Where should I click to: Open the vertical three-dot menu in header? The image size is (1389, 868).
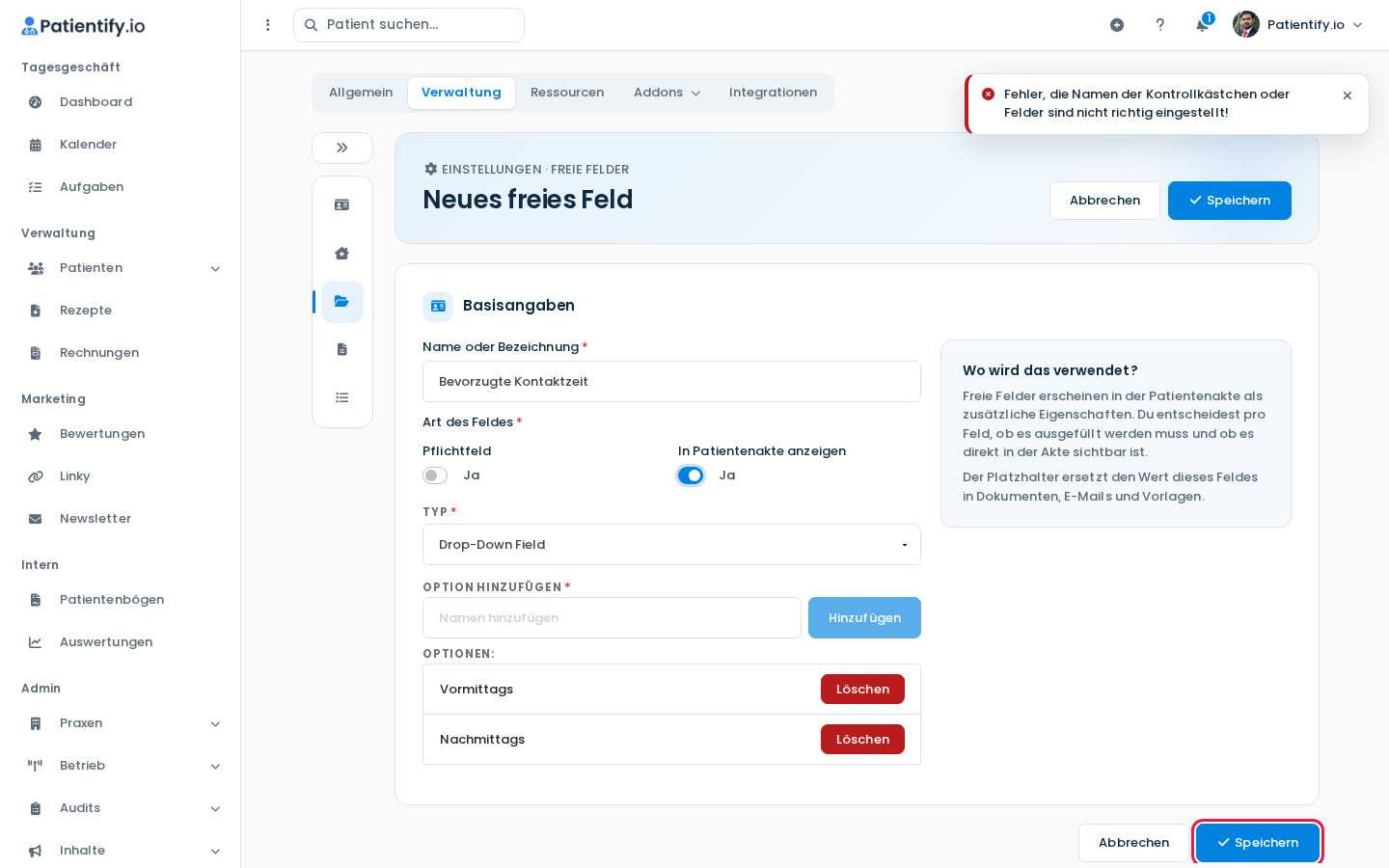pos(268,25)
